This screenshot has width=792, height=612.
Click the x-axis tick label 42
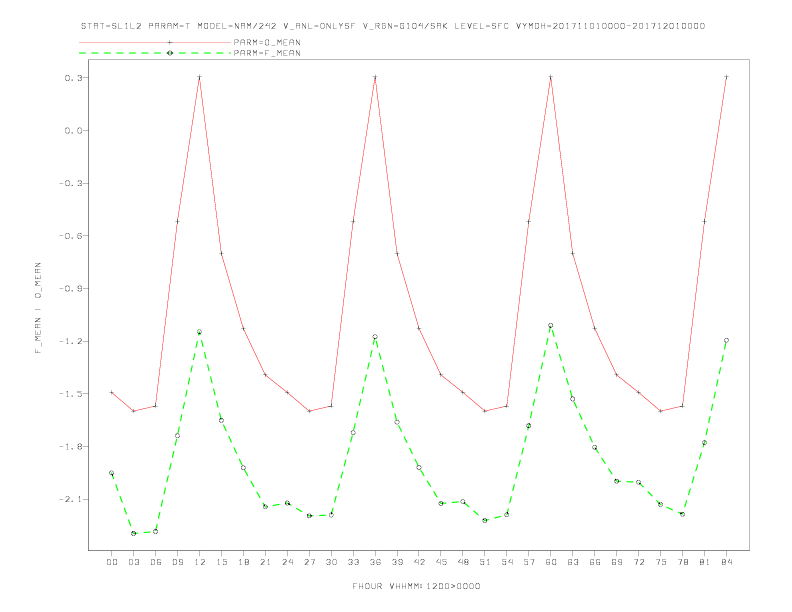tap(419, 562)
